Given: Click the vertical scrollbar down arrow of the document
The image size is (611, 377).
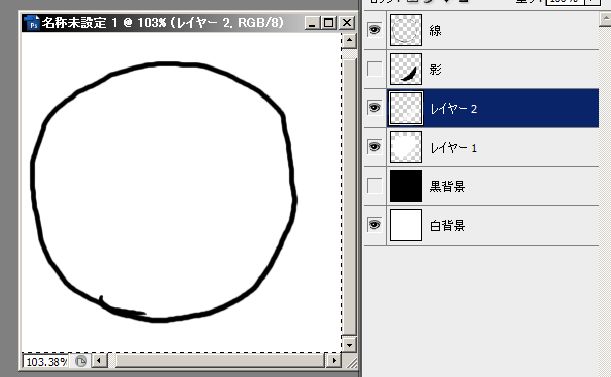Looking at the screenshot, I should coord(349,344).
